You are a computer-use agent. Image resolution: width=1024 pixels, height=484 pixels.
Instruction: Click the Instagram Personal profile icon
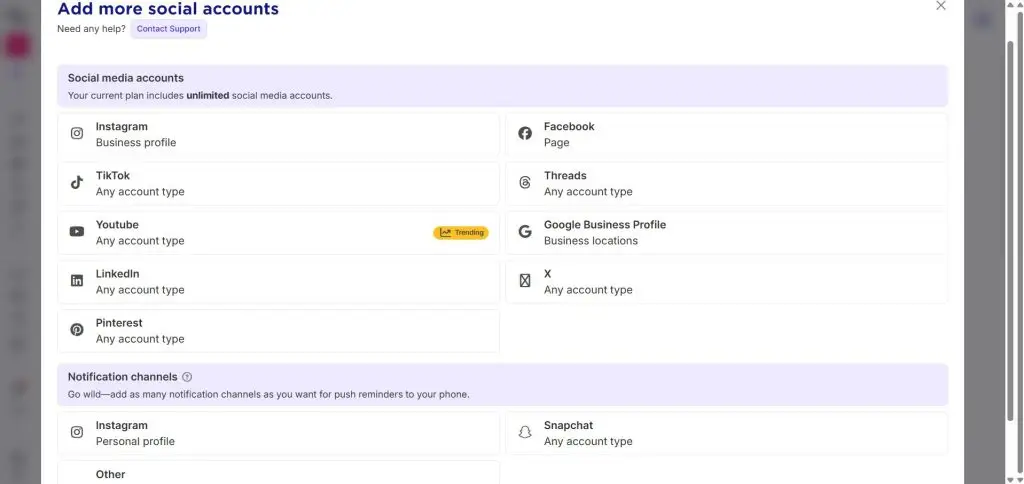click(x=77, y=432)
